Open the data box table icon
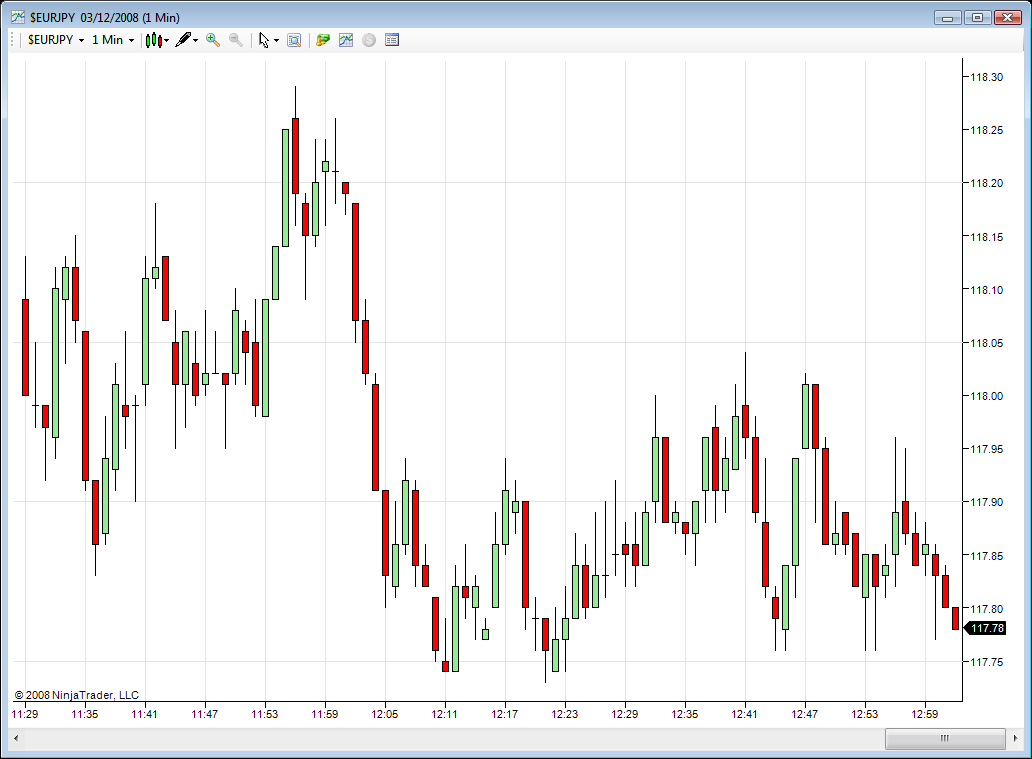This screenshot has height=759, width=1032. coord(392,40)
